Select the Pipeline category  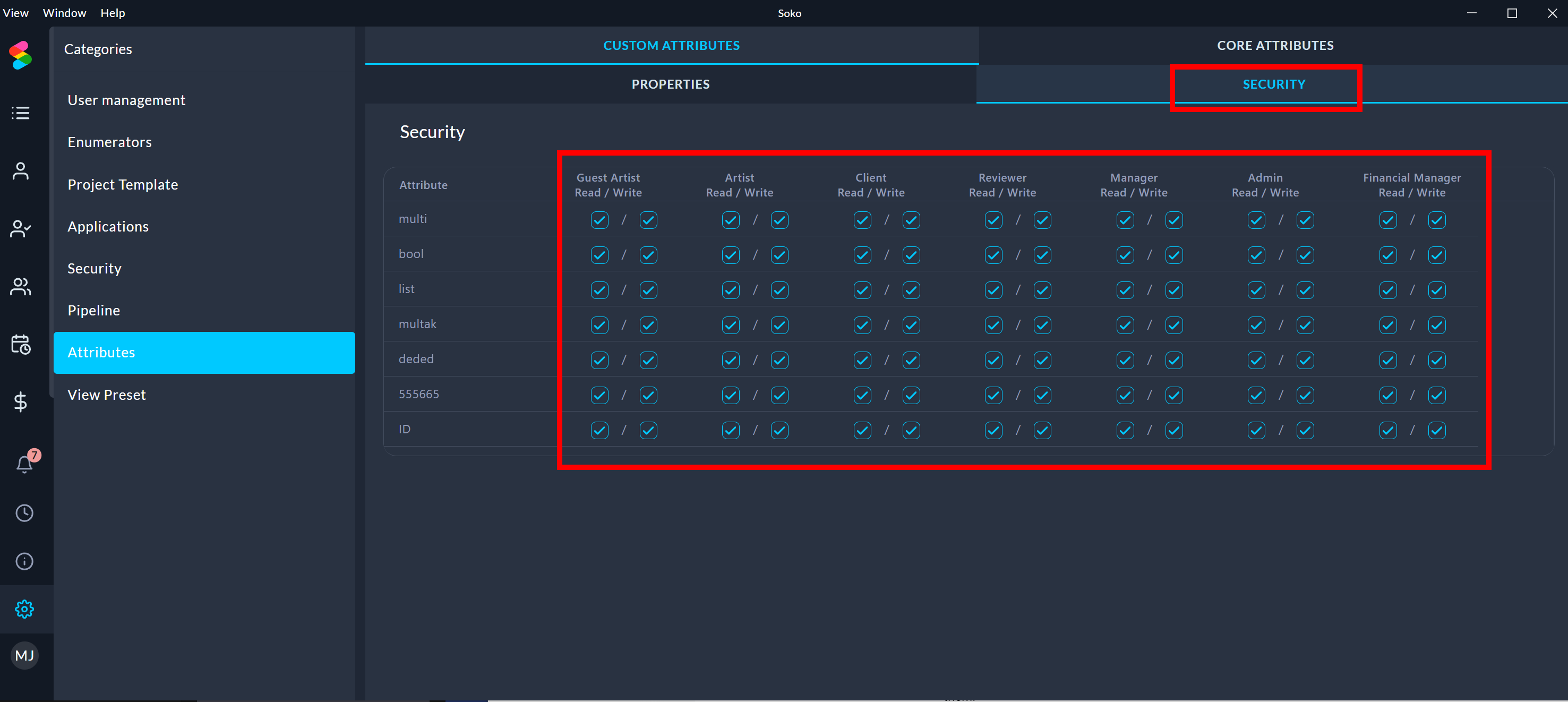[94, 311]
